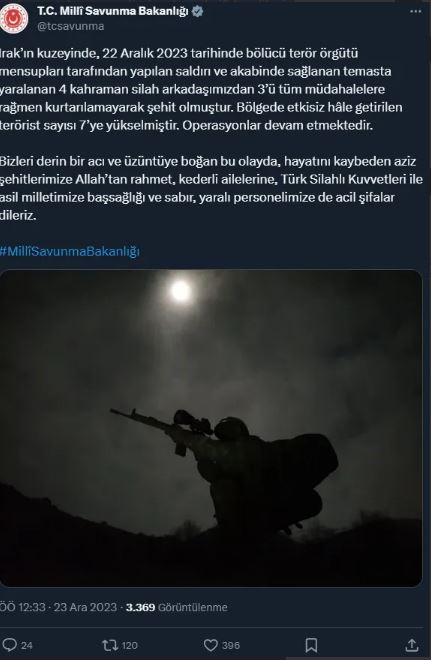
Task: Open the soldier silhouette photo
Action: pyautogui.click(x=210, y=428)
